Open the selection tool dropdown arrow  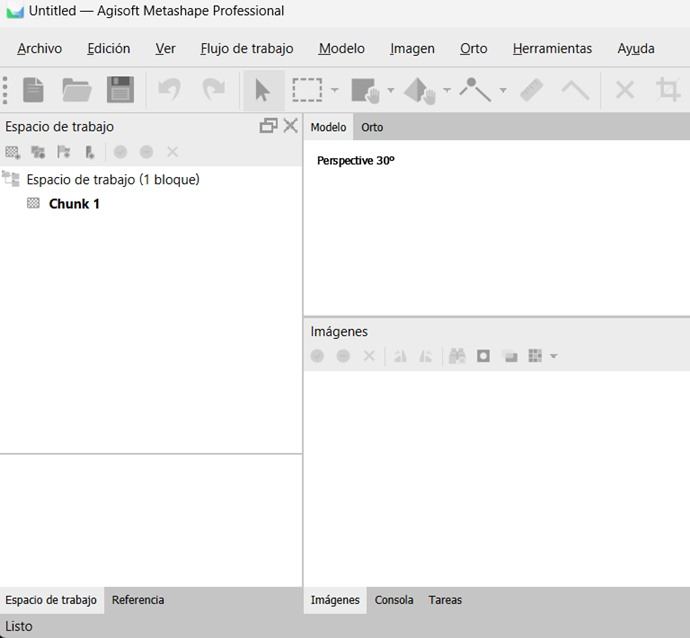335,90
